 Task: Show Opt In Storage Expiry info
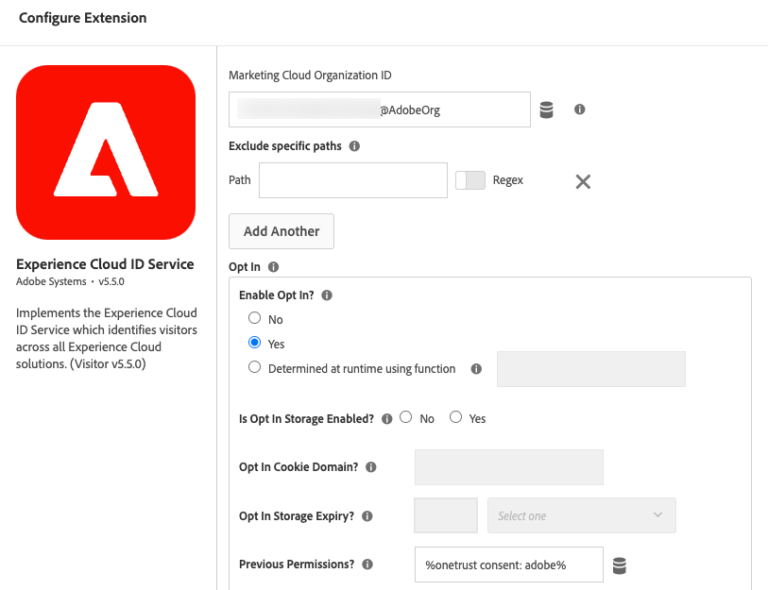tap(367, 516)
